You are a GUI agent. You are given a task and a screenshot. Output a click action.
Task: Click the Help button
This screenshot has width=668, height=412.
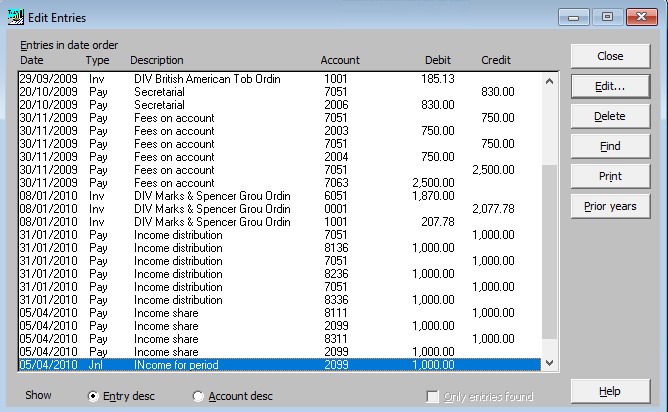click(610, 392)
